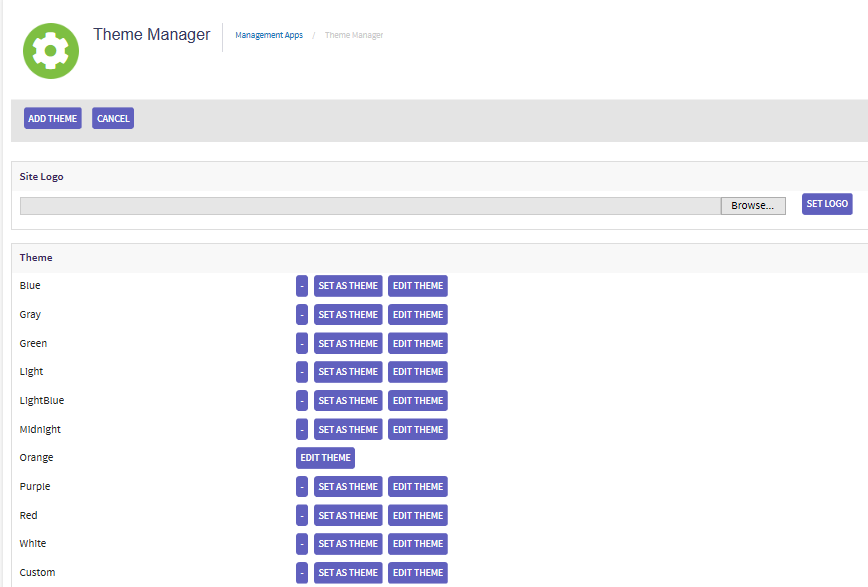Image resolution: width=868 pixels, height=587 pixels.
Task: Open the Management Apps breadcrumb link
Action: (x=268, y=36)
